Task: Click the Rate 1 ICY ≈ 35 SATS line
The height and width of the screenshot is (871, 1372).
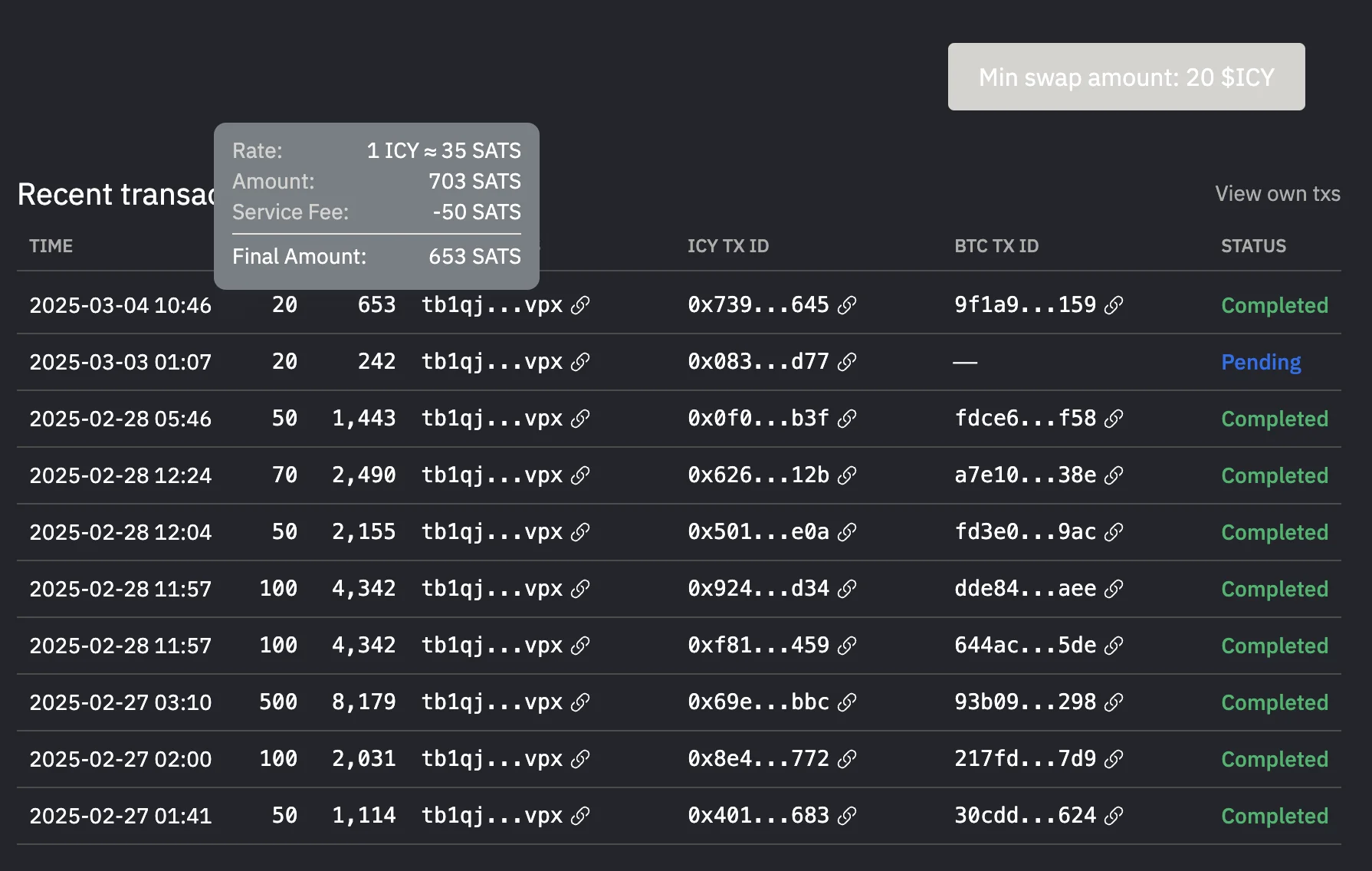Action: 376,150
